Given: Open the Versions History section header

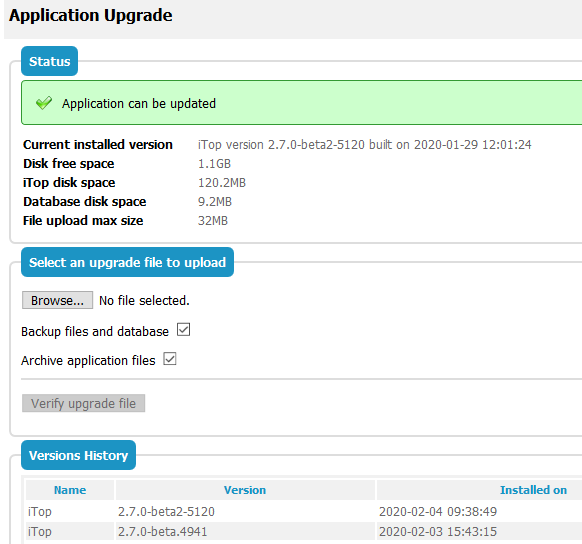Looking at the screenshot, I should (78, 455).
